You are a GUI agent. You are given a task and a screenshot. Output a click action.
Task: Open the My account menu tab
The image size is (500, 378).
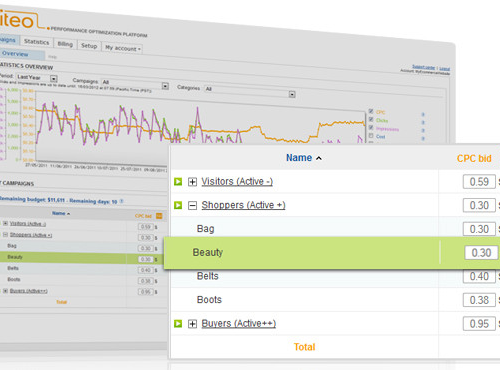123,48
